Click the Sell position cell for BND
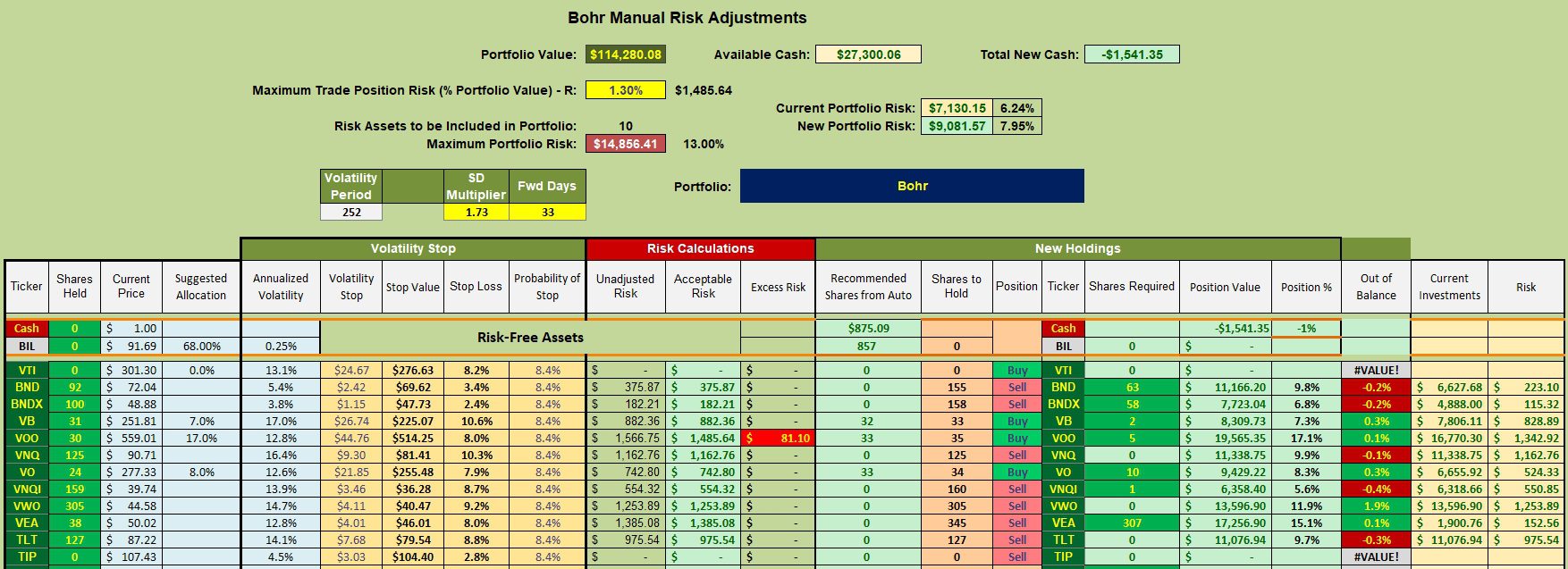This screenshot has height=569, width=1568. (x=1016, y=388)
